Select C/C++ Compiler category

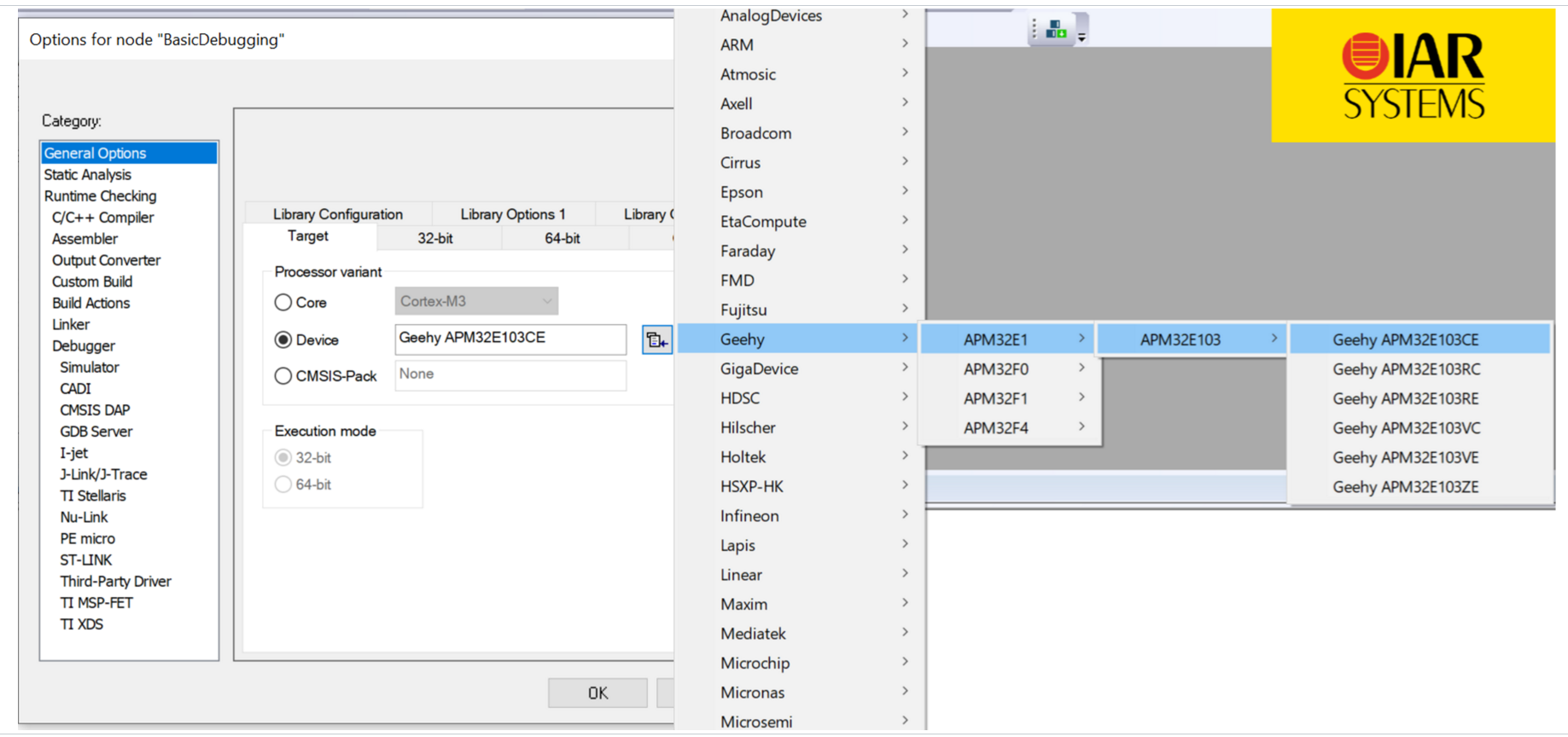point(103,217)
